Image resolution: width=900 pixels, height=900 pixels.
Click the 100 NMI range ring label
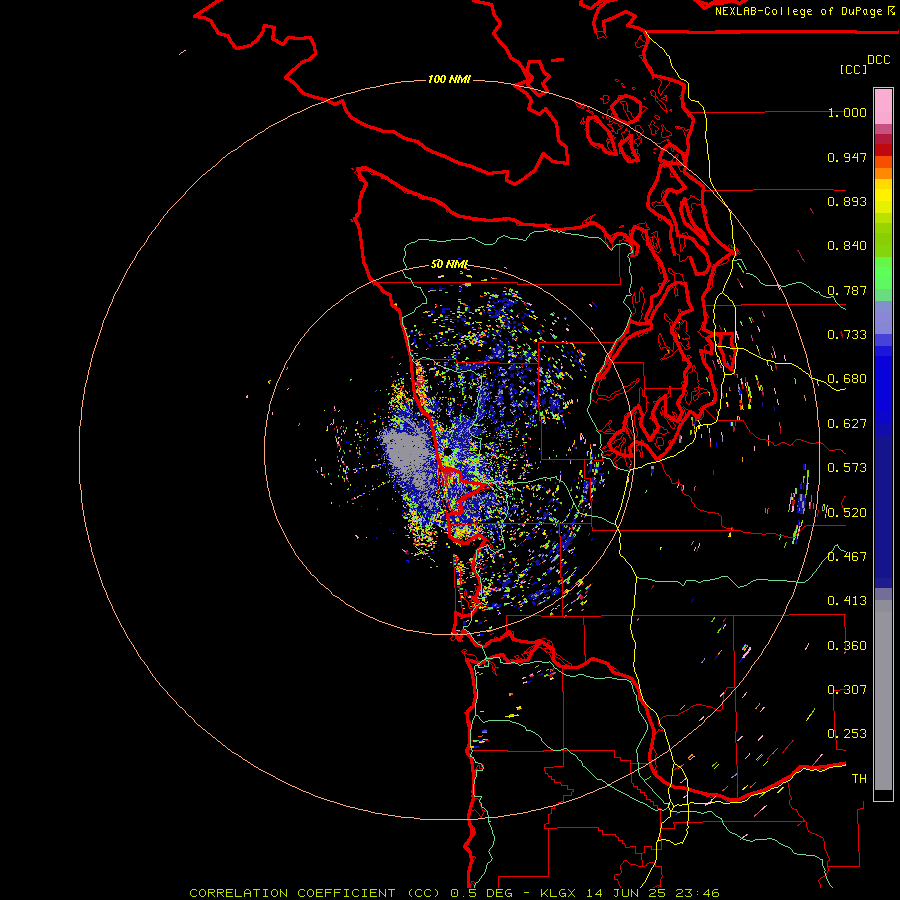[x=449, y=79]
